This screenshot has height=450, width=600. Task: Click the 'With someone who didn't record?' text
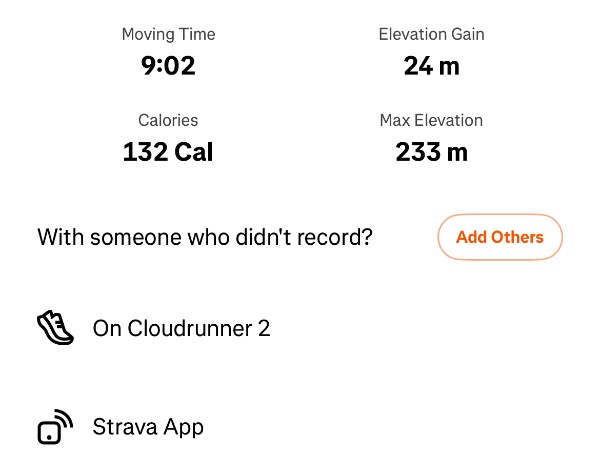click(205, 238)
